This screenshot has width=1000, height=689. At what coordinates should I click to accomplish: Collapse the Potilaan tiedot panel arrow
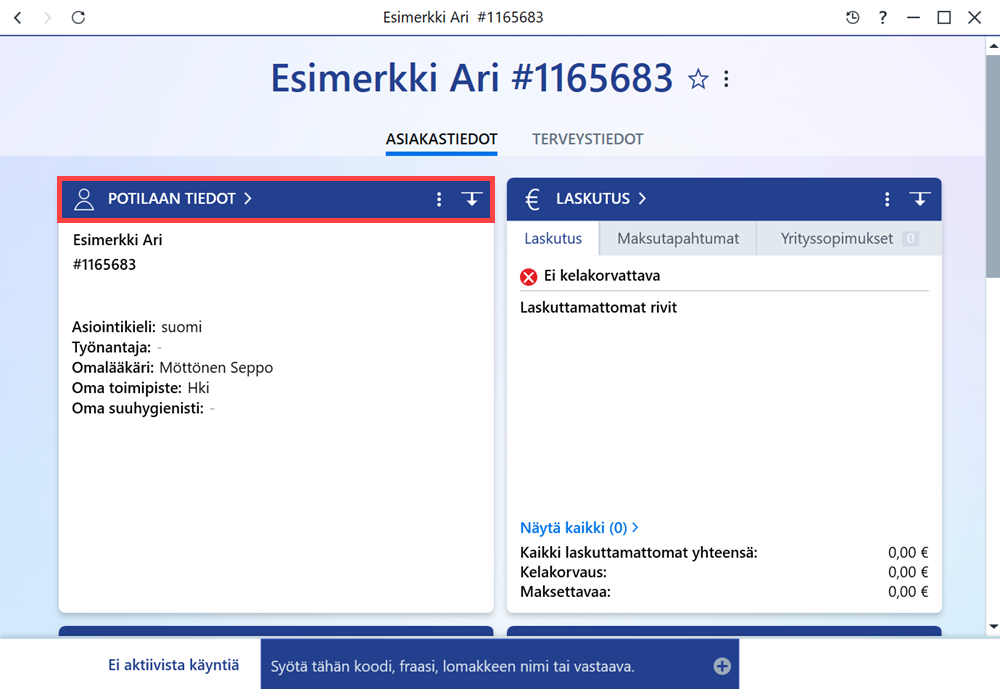pos(472,199)
